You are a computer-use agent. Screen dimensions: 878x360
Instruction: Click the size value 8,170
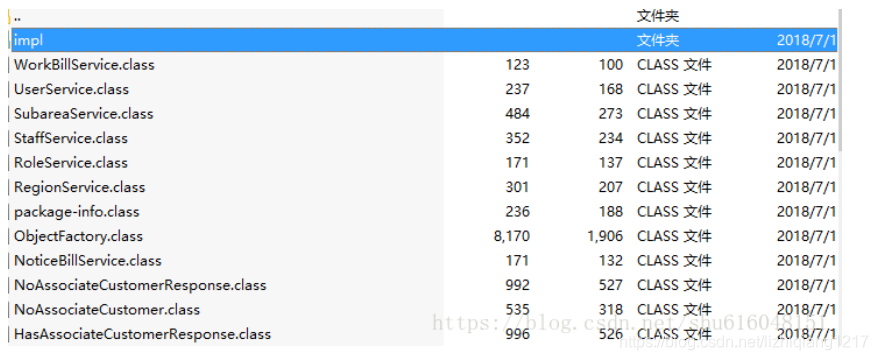[x=511, y=237]
